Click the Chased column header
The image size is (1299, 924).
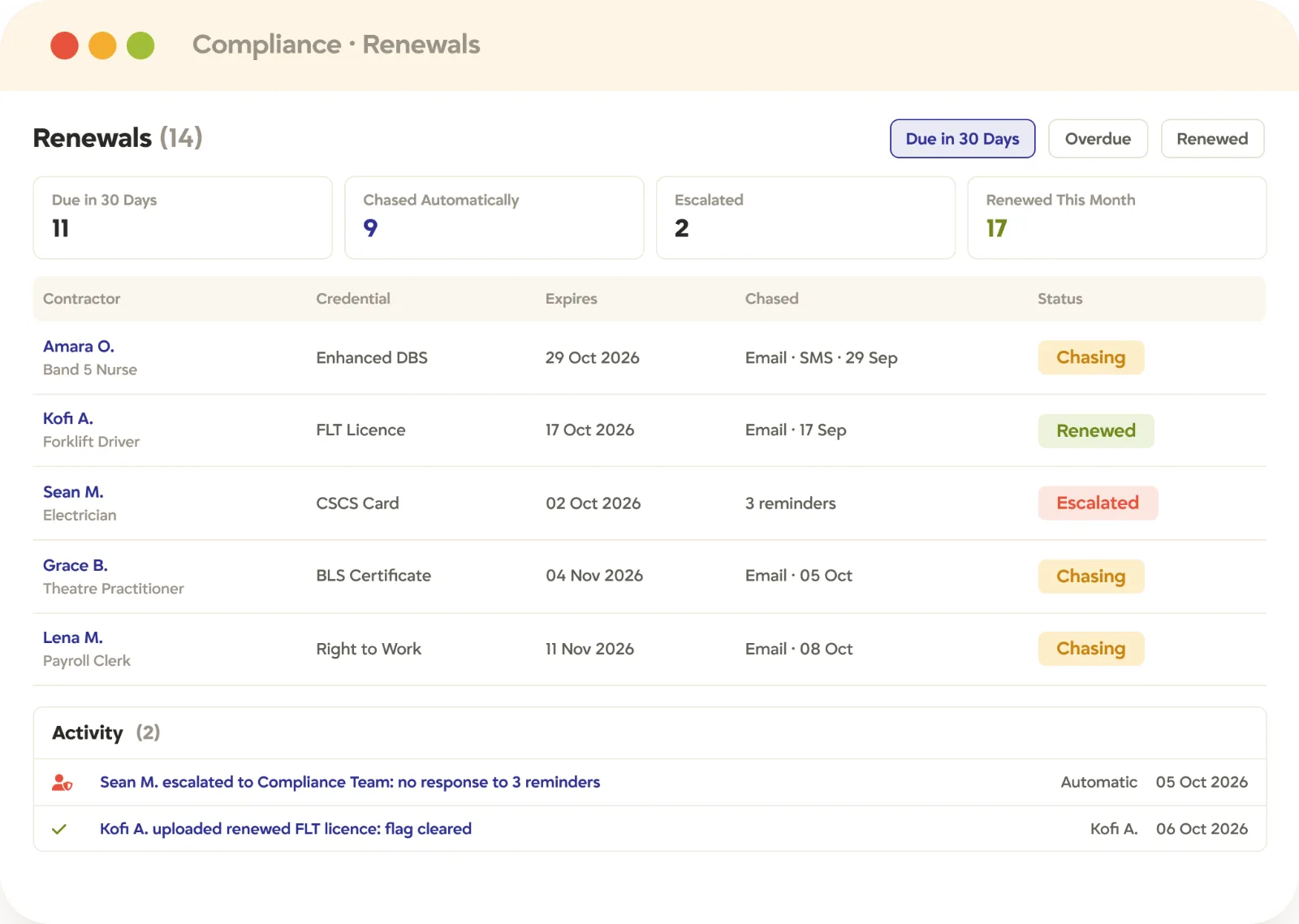[772, 299]
